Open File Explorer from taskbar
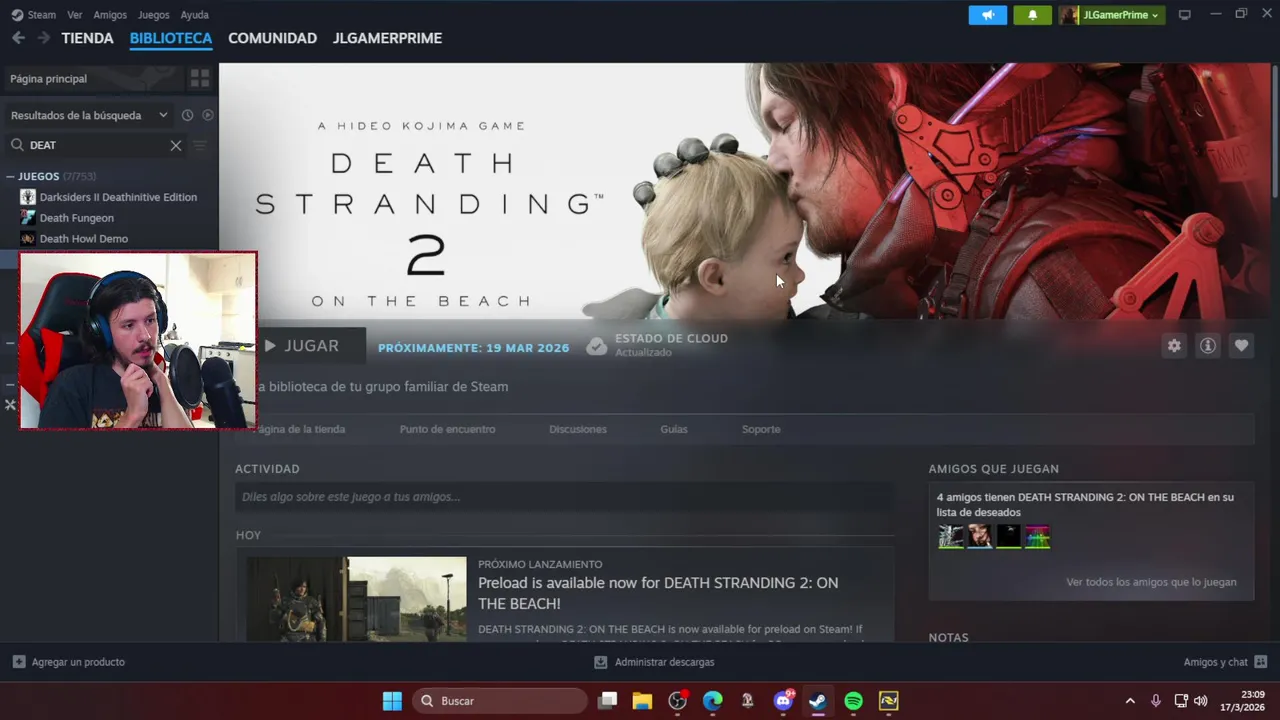The image size is (1280, 720). (x=642, y=701)
